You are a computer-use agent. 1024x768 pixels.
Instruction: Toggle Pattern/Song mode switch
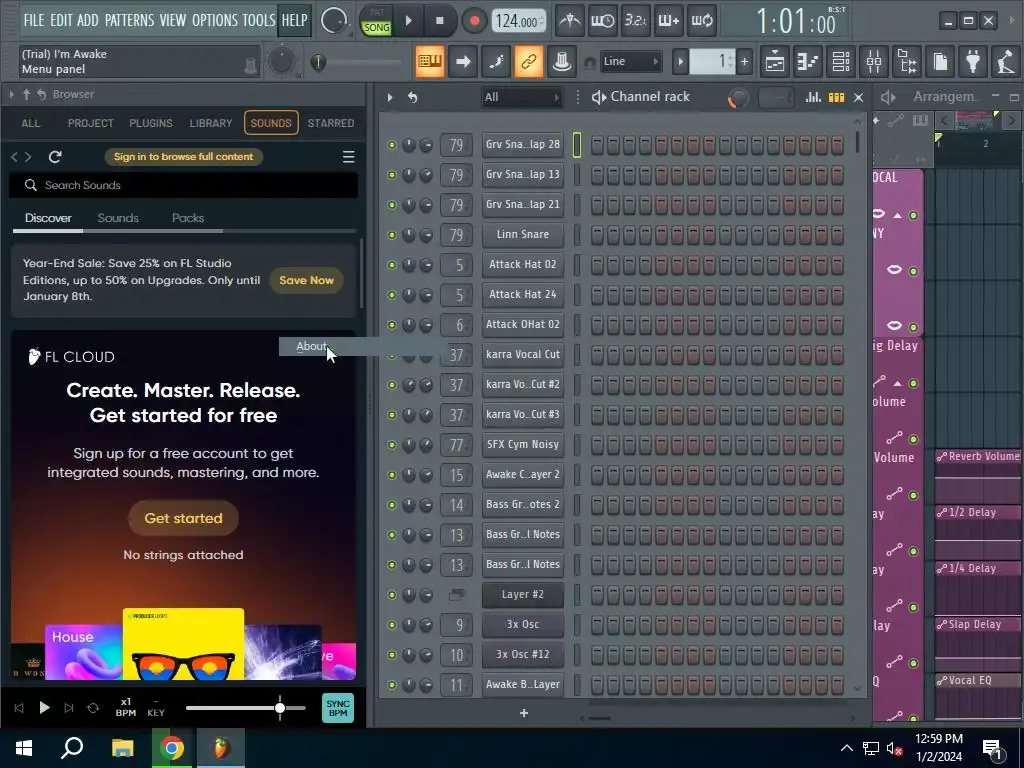[x=377, y=23]
